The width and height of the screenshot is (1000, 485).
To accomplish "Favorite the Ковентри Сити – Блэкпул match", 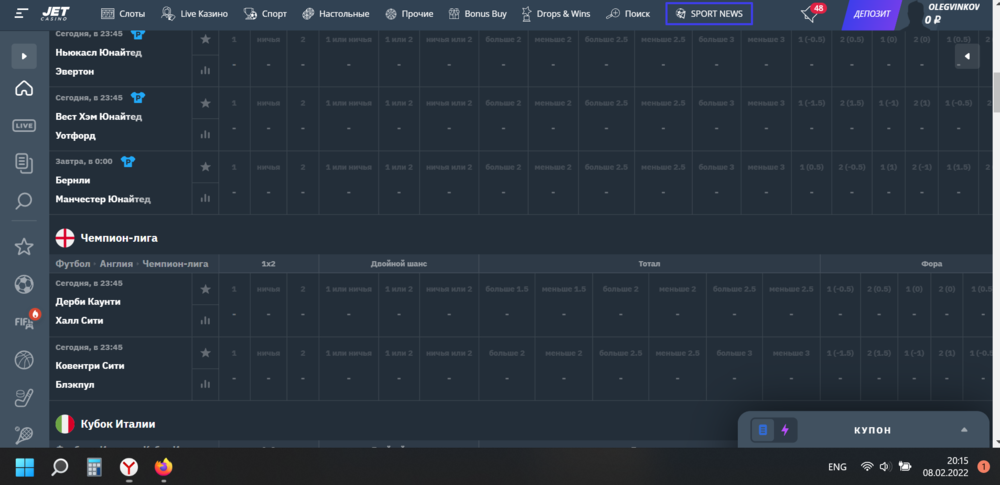I will (205, 353).
